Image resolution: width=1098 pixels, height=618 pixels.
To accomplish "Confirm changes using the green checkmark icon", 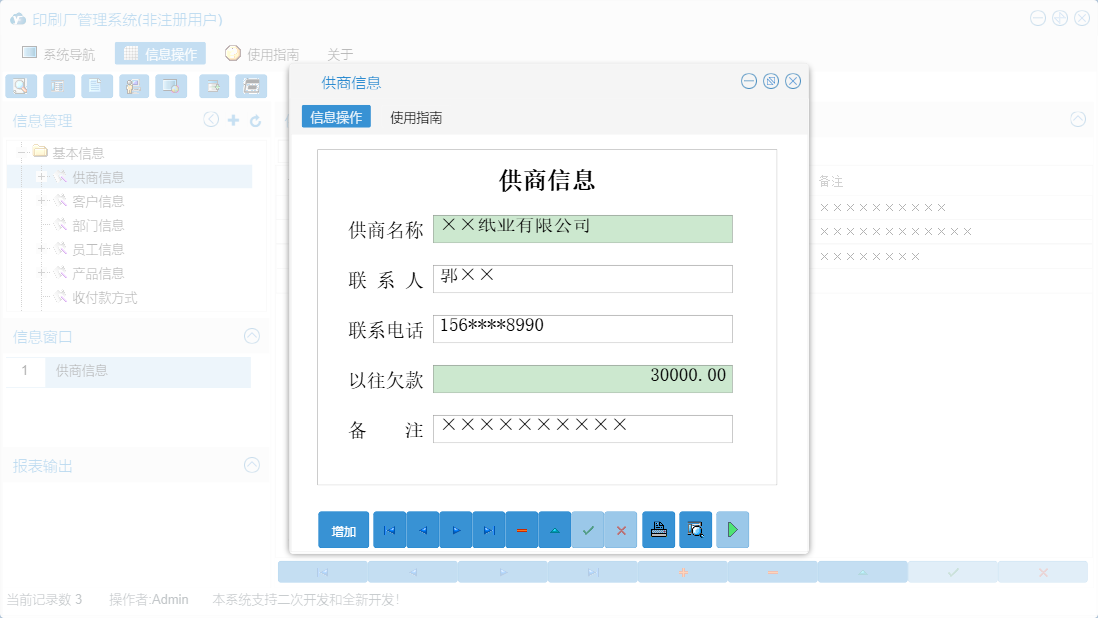I will click(588, 529).
